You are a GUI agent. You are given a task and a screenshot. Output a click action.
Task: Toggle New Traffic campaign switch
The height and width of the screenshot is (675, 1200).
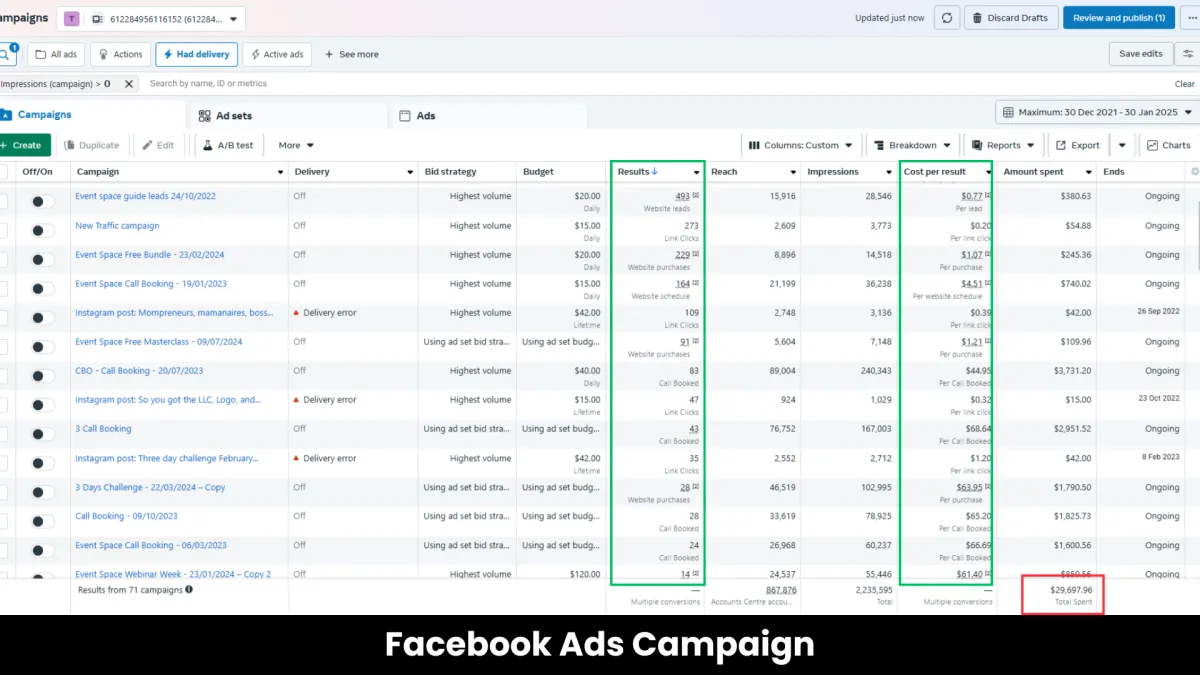coord(42,230)
